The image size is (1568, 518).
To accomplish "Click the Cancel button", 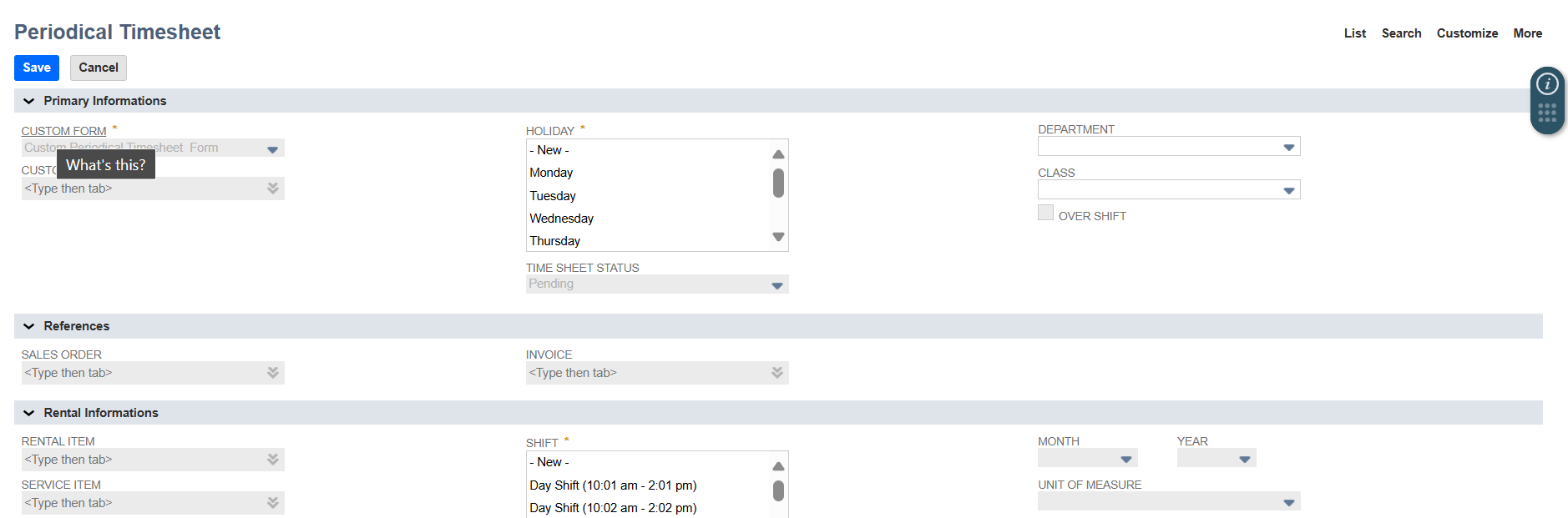I will pyautogui.click(x=98, y=68).
